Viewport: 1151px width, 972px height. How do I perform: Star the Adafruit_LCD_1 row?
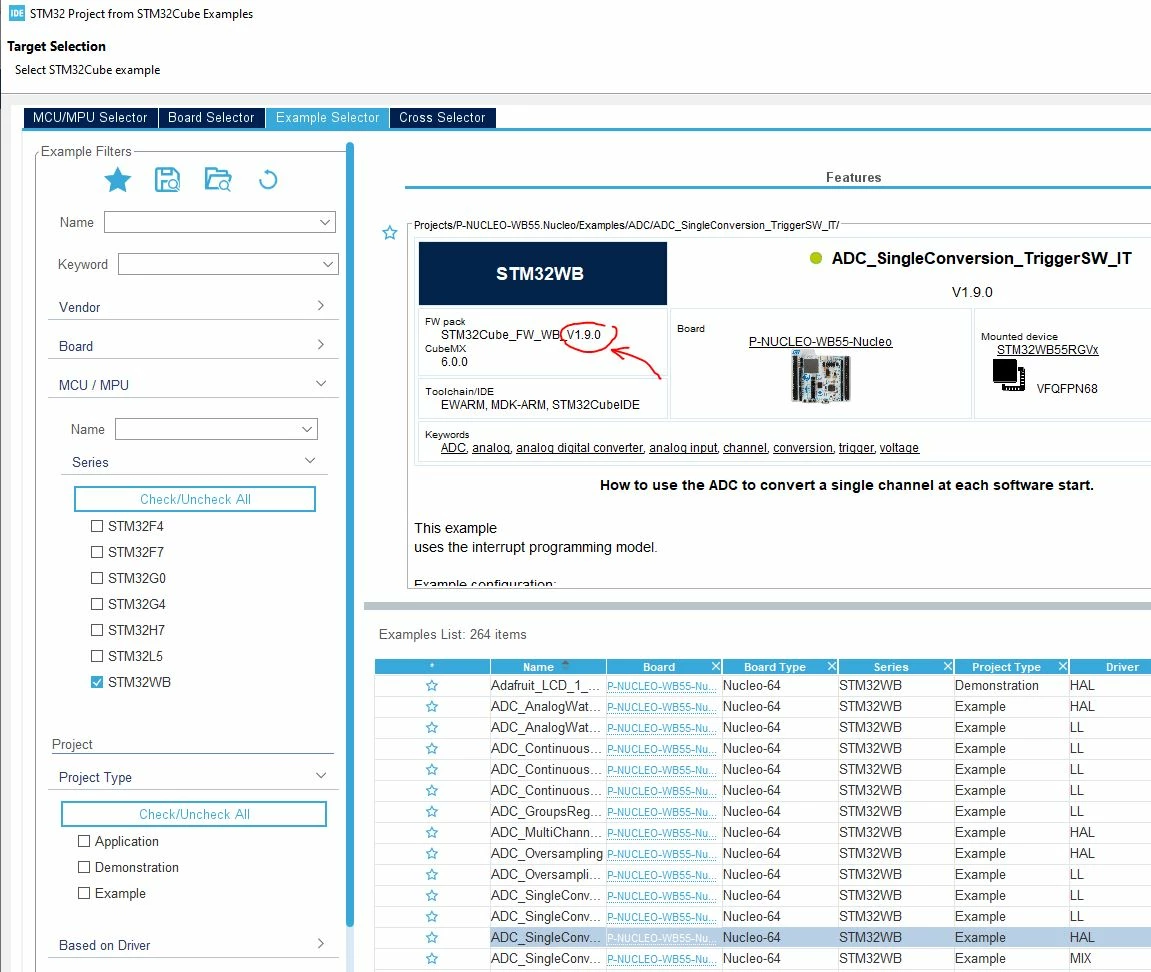pos(432,686)
